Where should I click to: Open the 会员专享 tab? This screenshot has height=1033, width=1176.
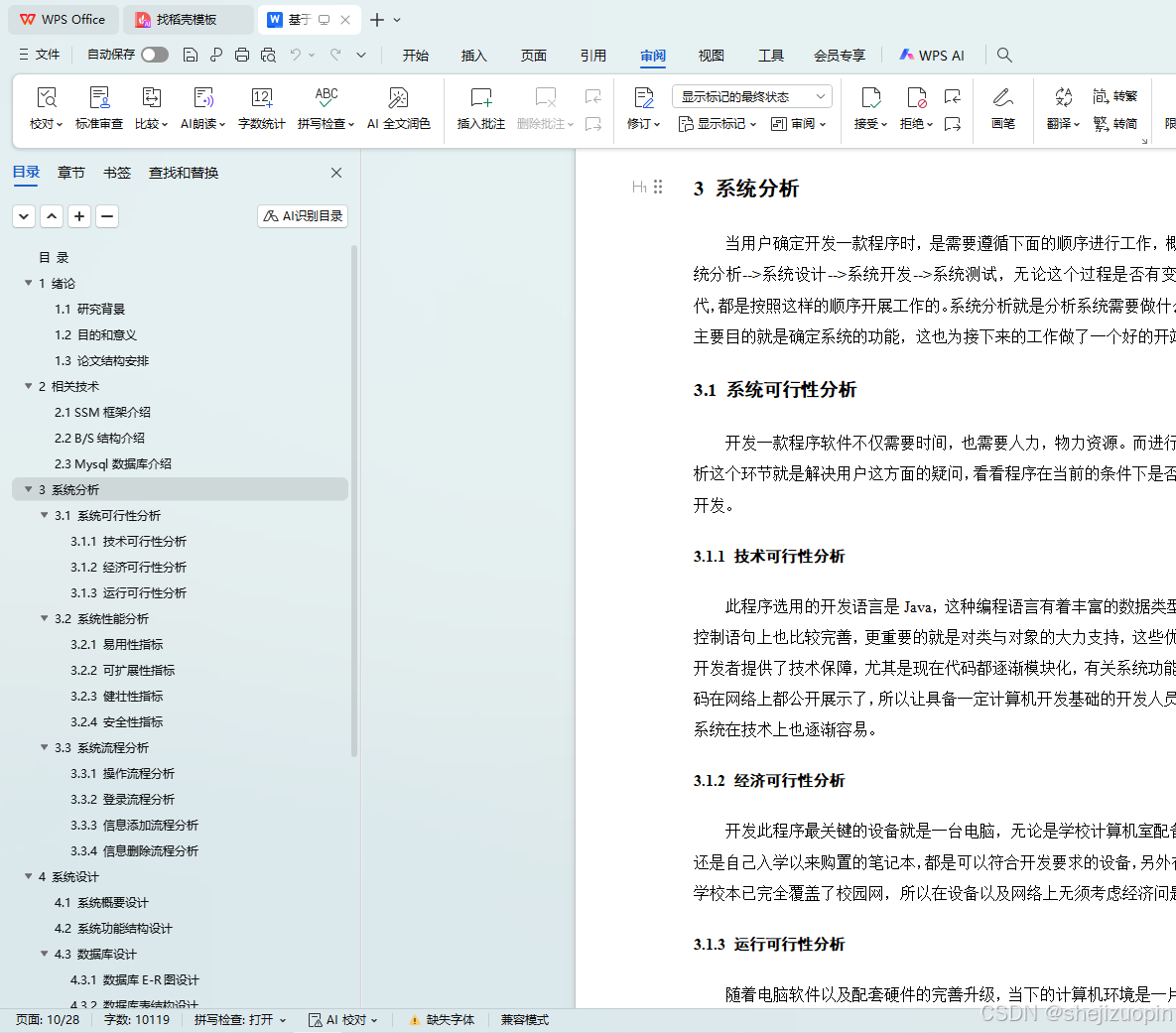840,56
